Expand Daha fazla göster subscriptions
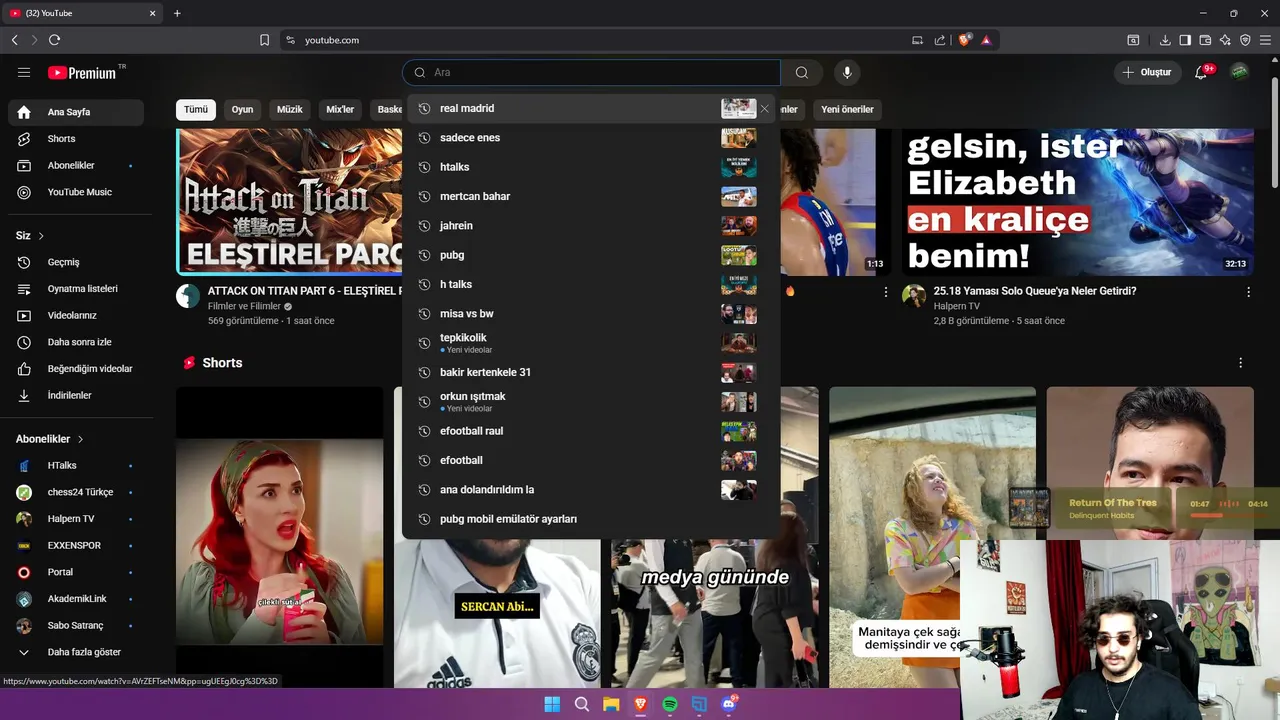Image resolution: width=1280 pixels, height=720 pixels. 76,652
